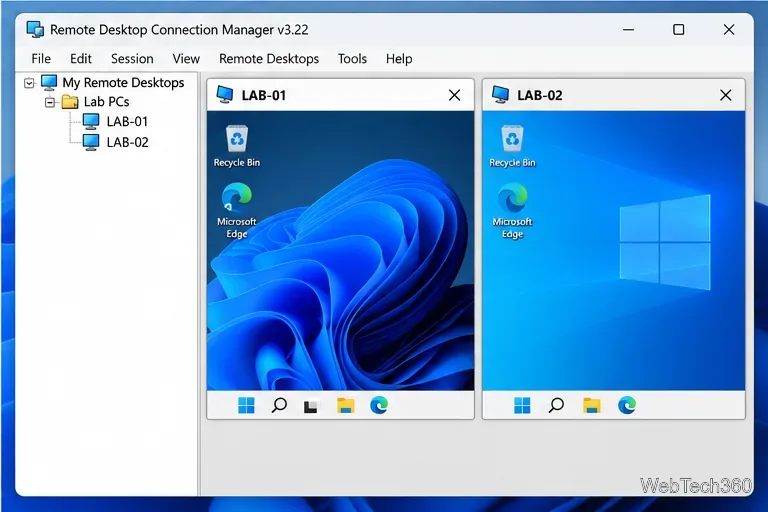Close the LAB-01 session panel

455,95
